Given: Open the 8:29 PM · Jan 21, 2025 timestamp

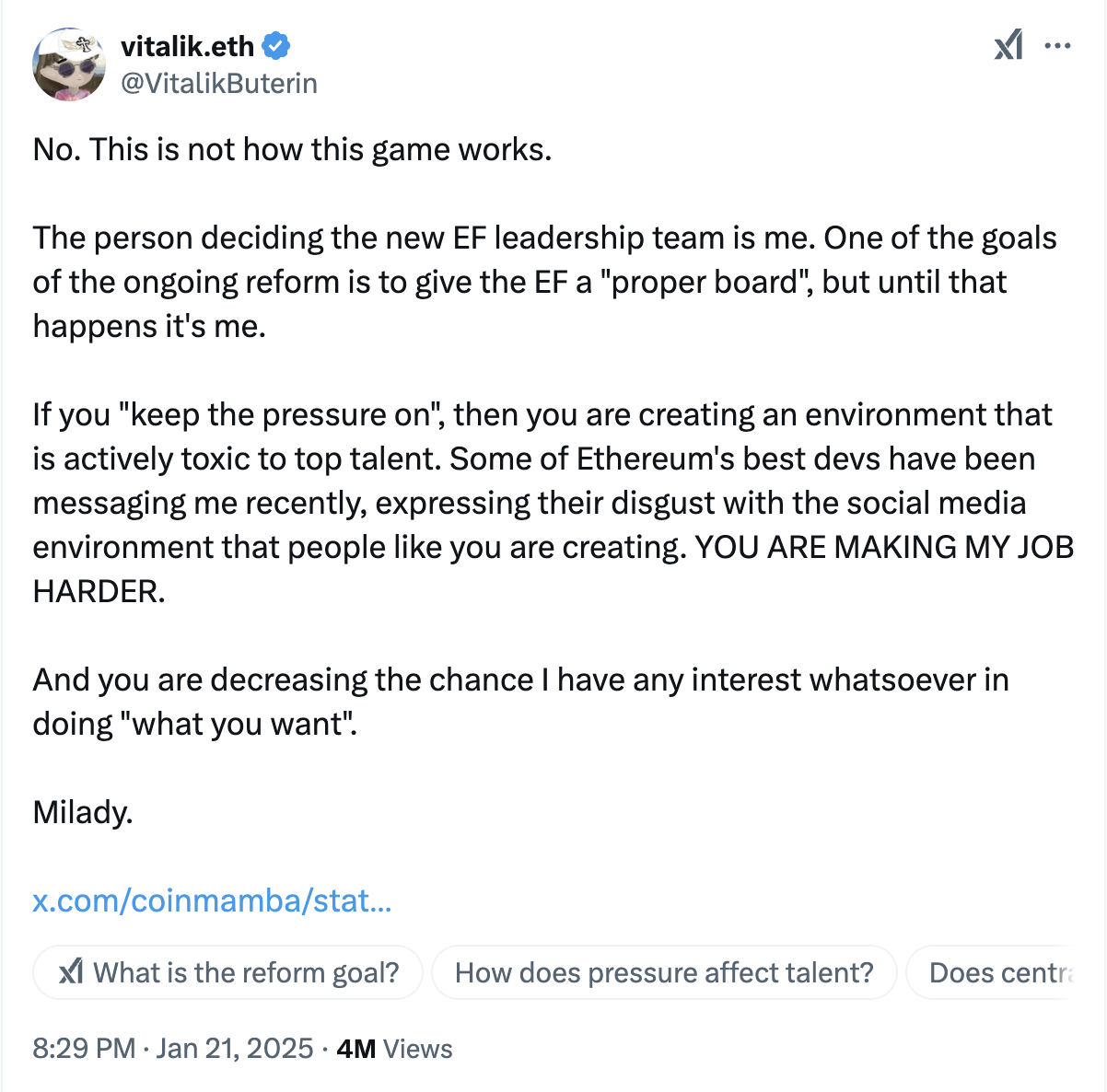Looking at the screenshot, I should click(173, 1049).
